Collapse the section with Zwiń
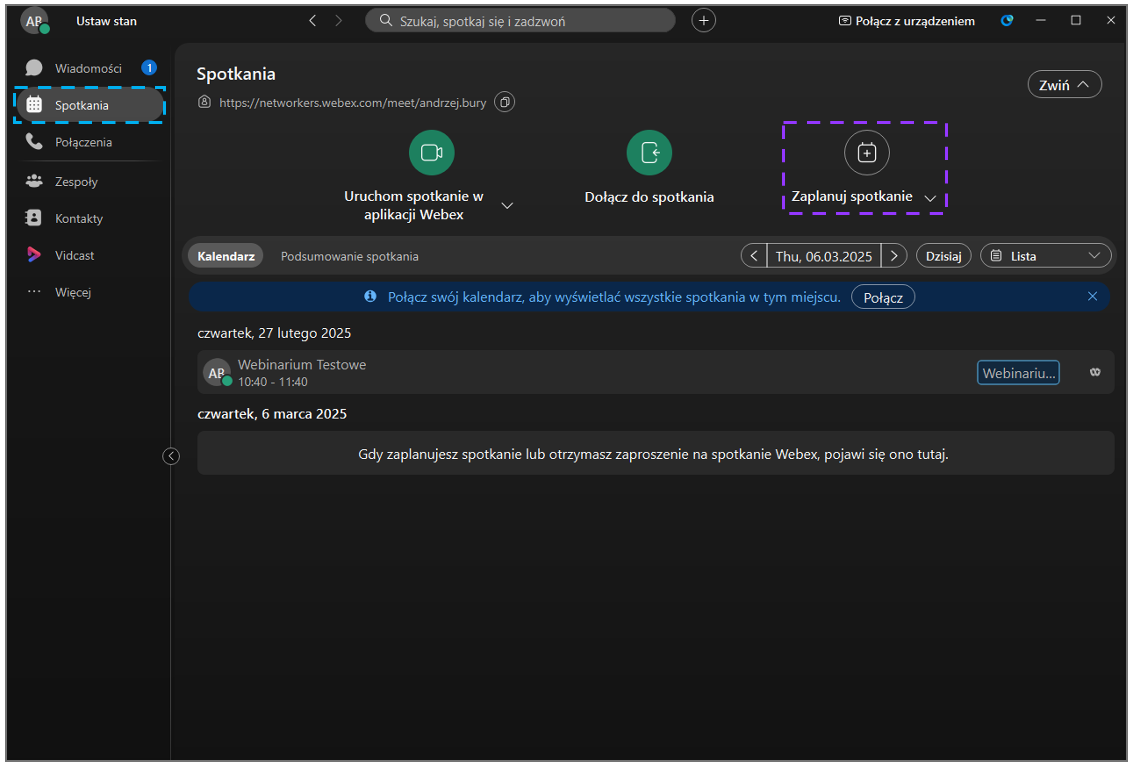Screen dimensions: 1133x767 1064,85
